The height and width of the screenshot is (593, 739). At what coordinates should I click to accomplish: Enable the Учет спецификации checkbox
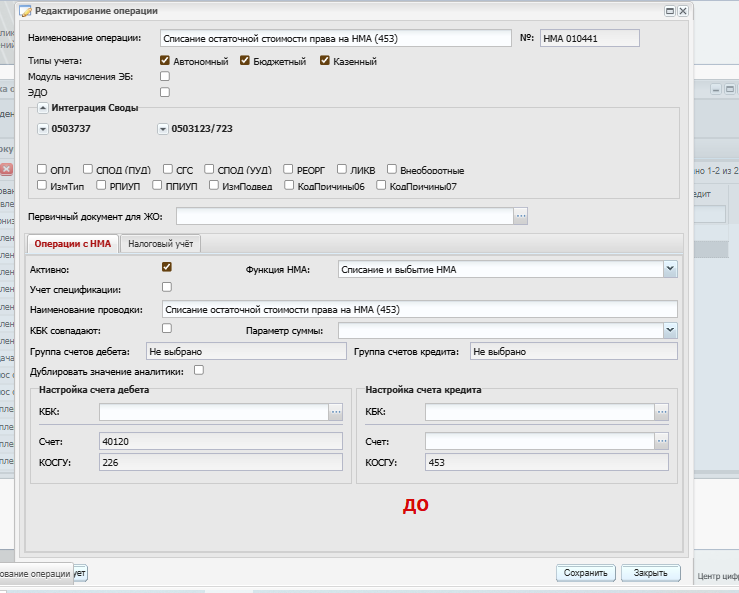pyautogui.click(x=166, y=287)
